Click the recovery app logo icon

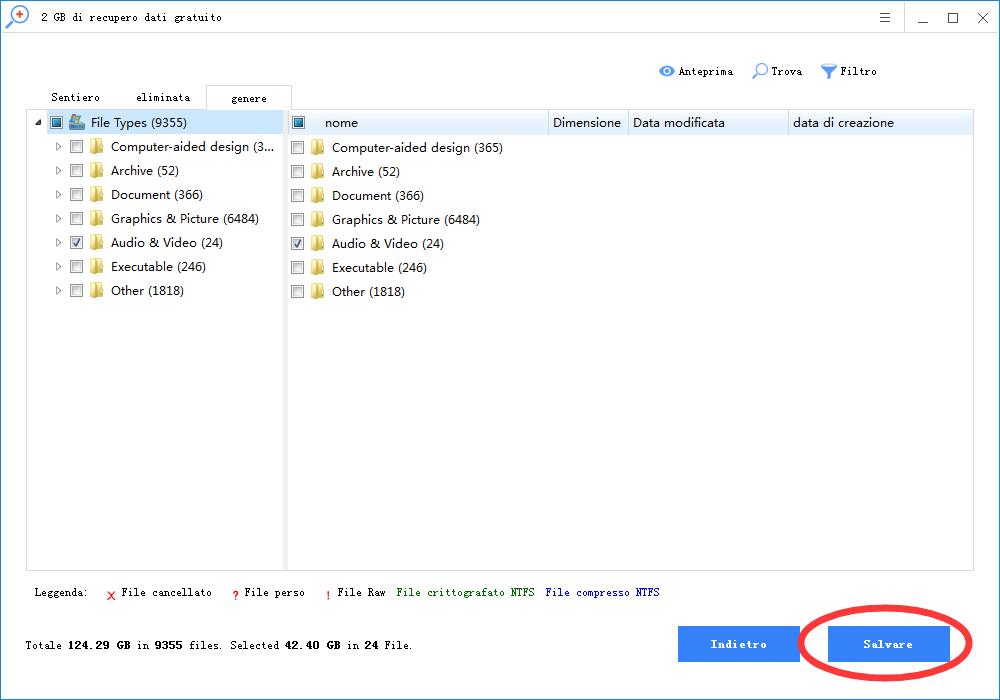[x=17, y=17]
